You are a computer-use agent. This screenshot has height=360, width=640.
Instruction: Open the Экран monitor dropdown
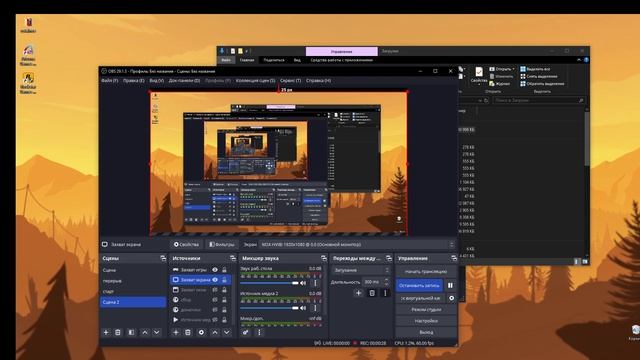[357, 244]
